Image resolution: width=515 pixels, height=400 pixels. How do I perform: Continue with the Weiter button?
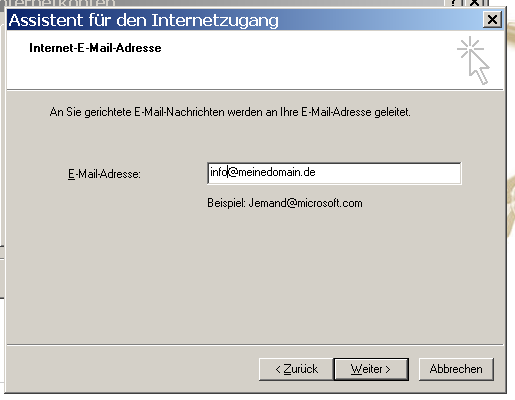(371, 369)
